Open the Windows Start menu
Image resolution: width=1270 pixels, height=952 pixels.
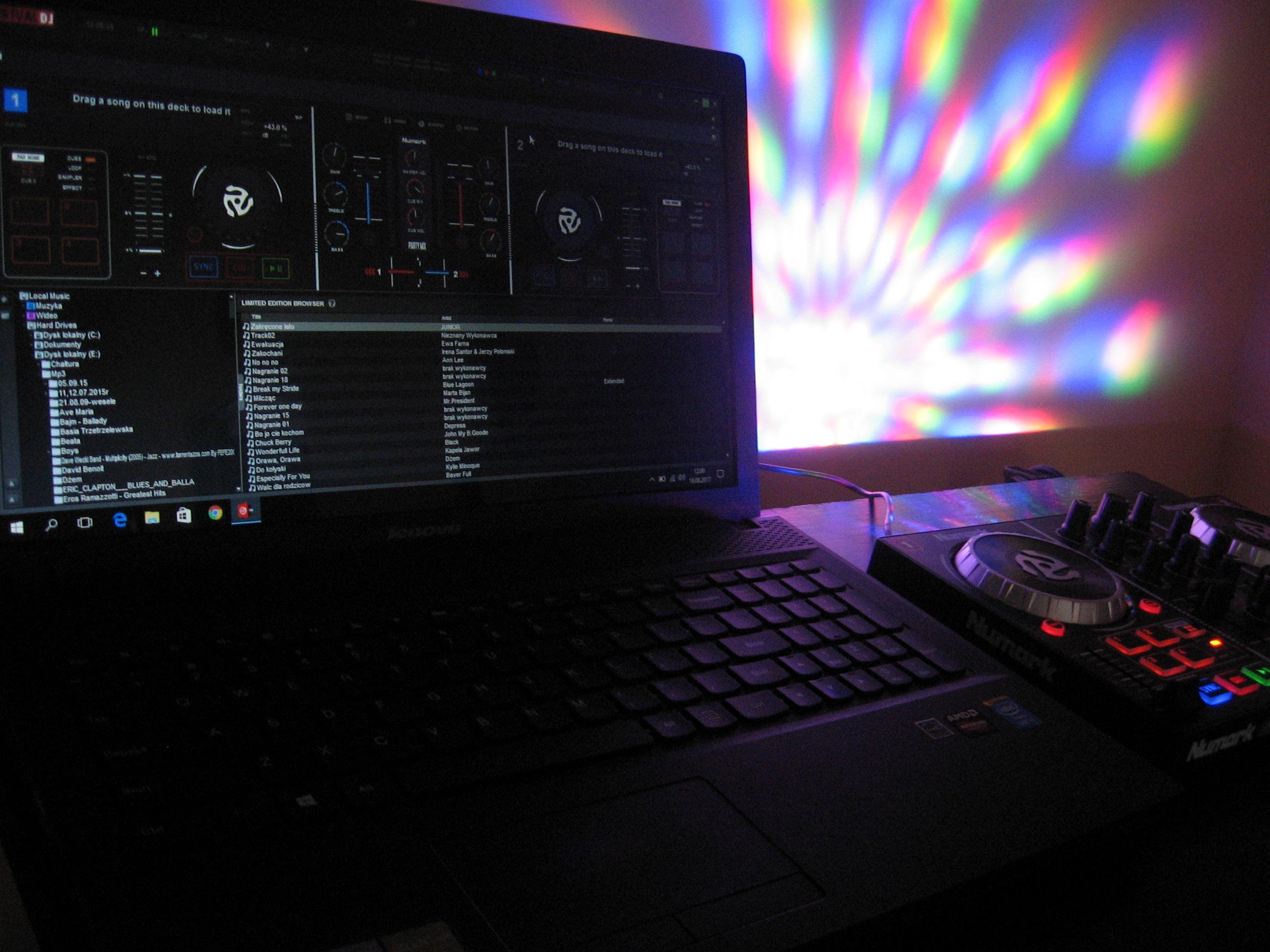tap(17, 526)
